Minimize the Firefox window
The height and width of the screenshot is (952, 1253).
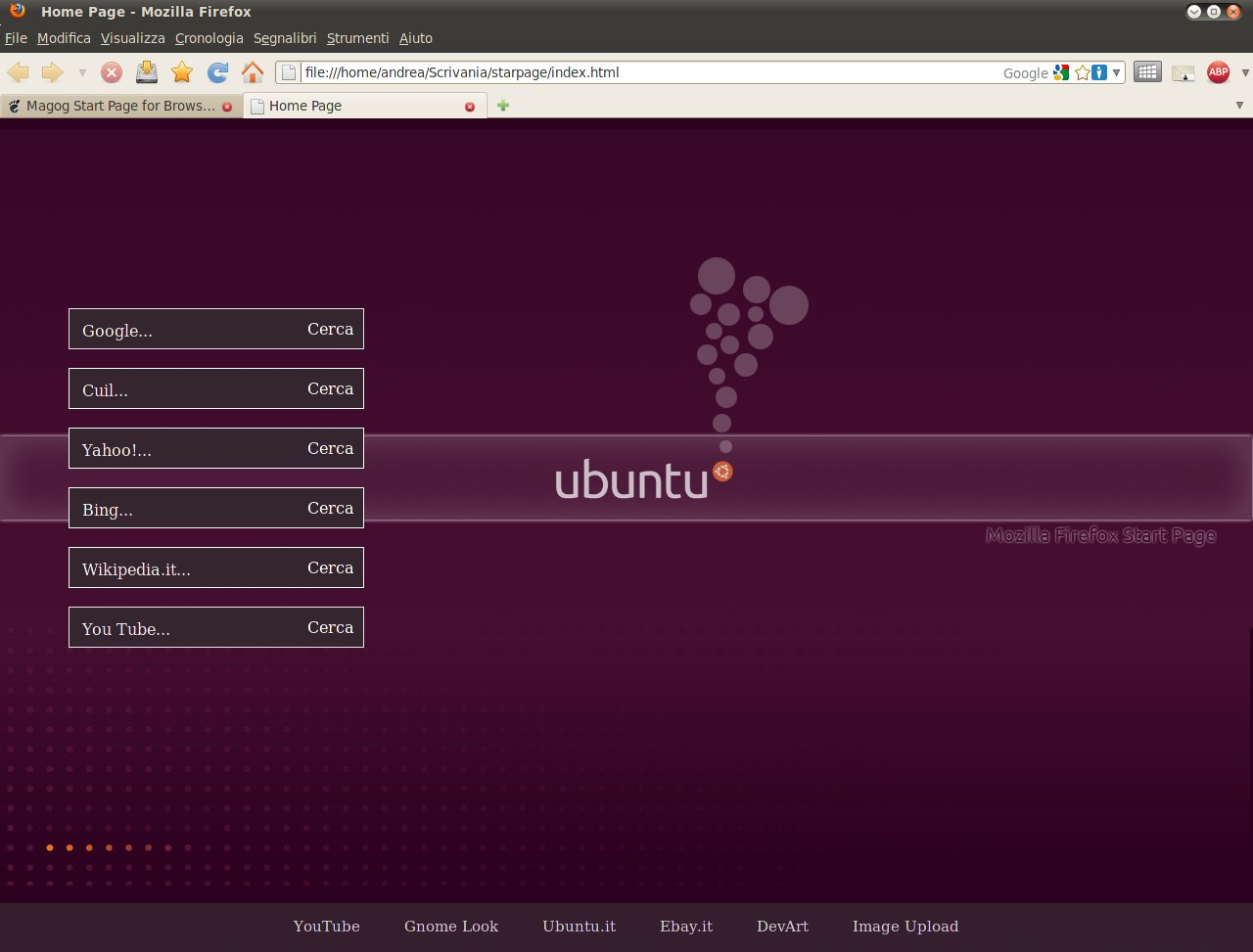tap(1194, 12)
